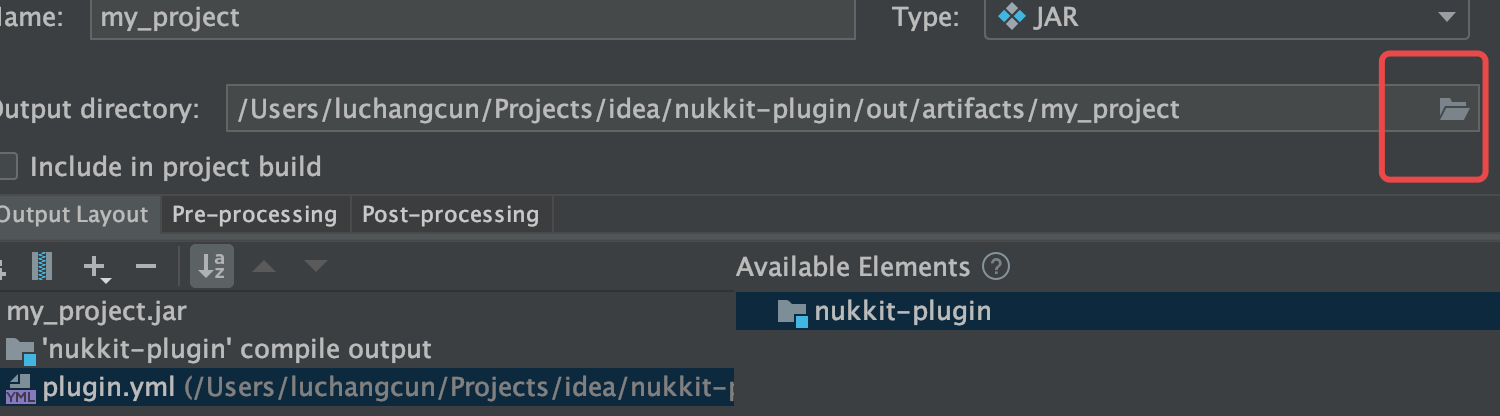This screenshot has width=1500, height=416.
Task: Toggle Sort Elements by Names and Types
Action: pos(212,266)
